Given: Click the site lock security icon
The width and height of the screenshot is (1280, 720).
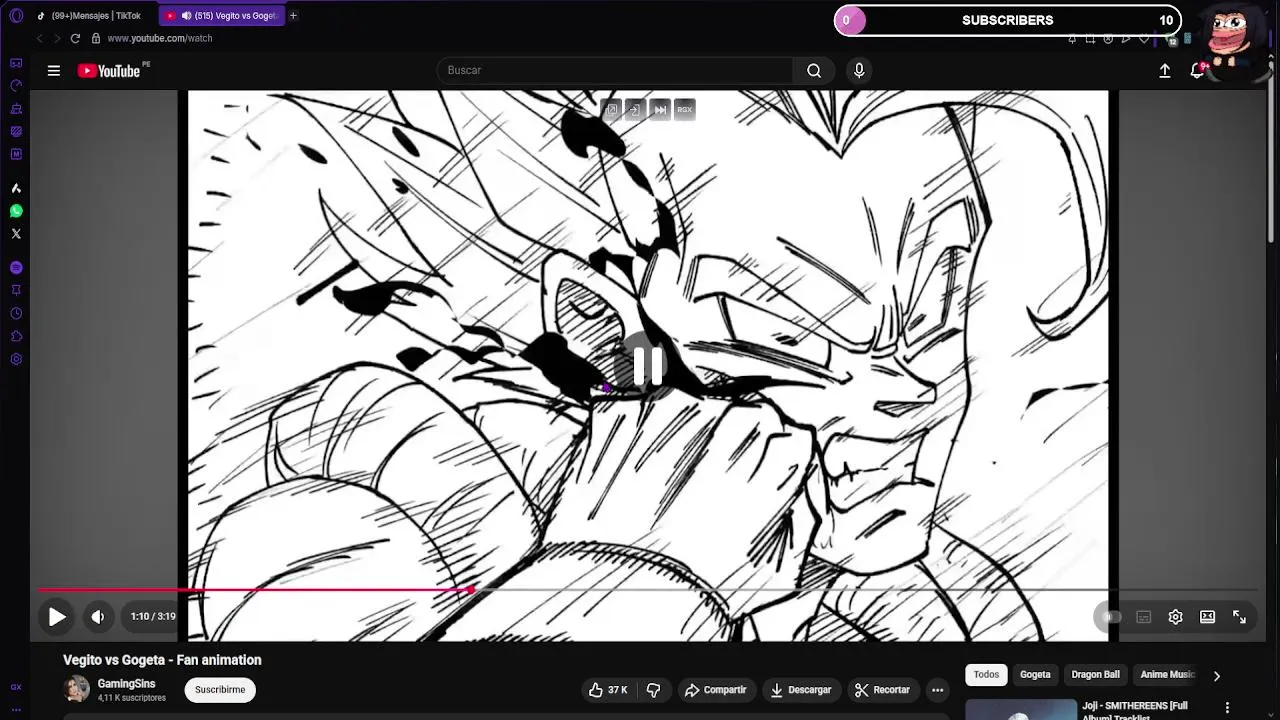Looking at the screenshot, I should tap(96, 38).
